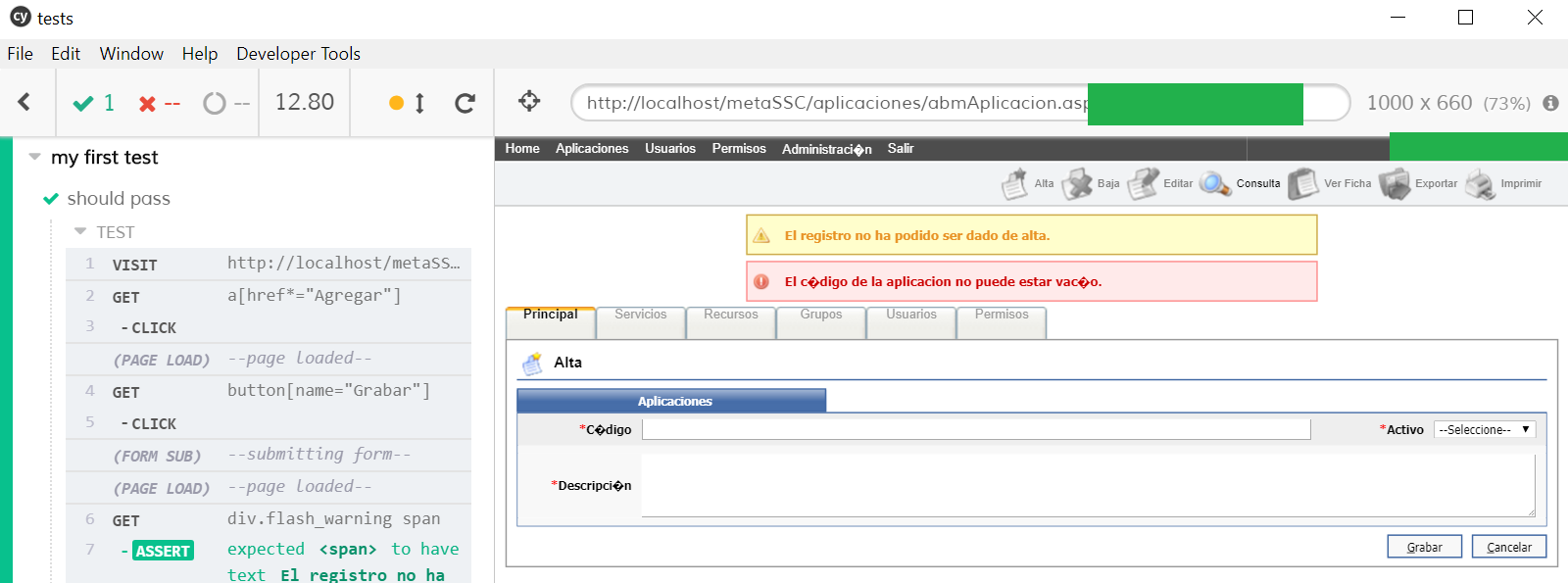Collapse the 'my first test' suite

[34, 157]
